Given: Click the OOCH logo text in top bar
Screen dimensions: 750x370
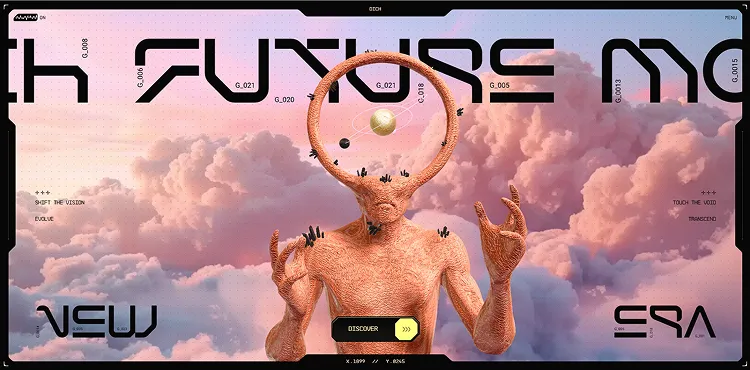Looking at the screenshot, I should [x=375, y=9].
